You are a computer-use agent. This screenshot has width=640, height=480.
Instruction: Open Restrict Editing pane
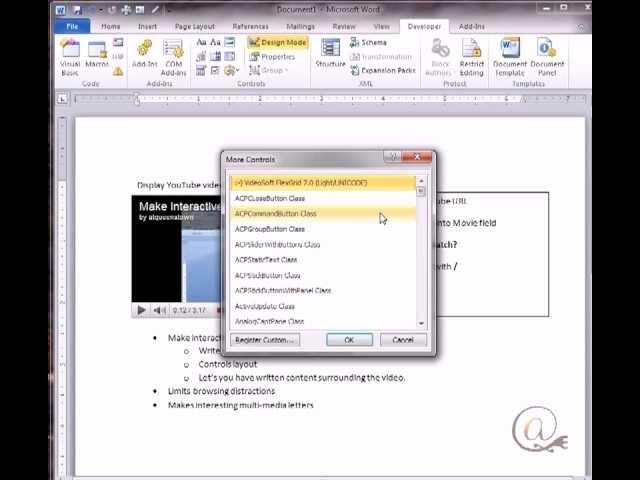tap(471, 58)
